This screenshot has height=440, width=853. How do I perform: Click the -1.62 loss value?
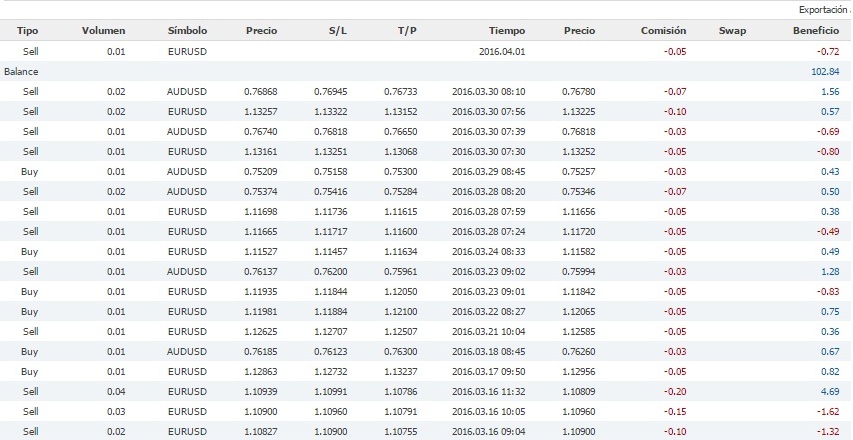[x=826, y=411]
